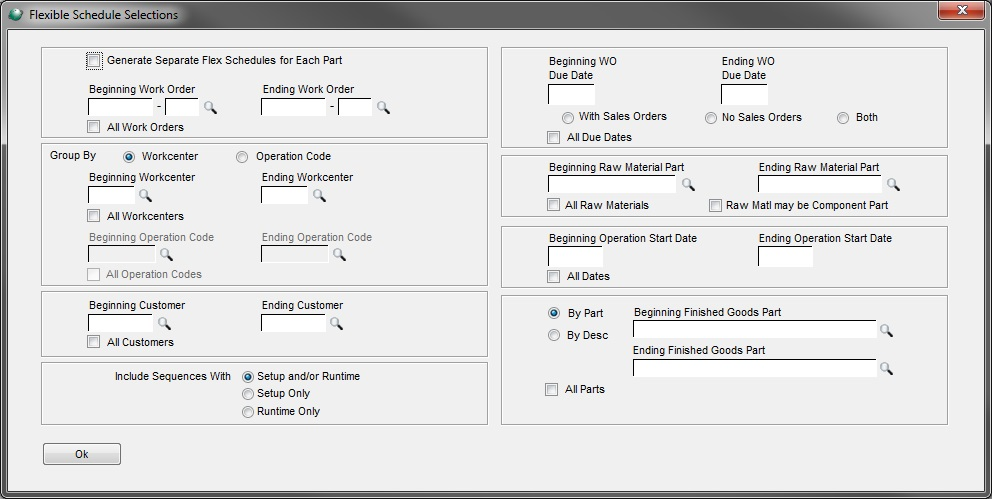The image size is (992, 499).
Task: Select Setup and/or Runtime sequences
Action: click(248, 377)
